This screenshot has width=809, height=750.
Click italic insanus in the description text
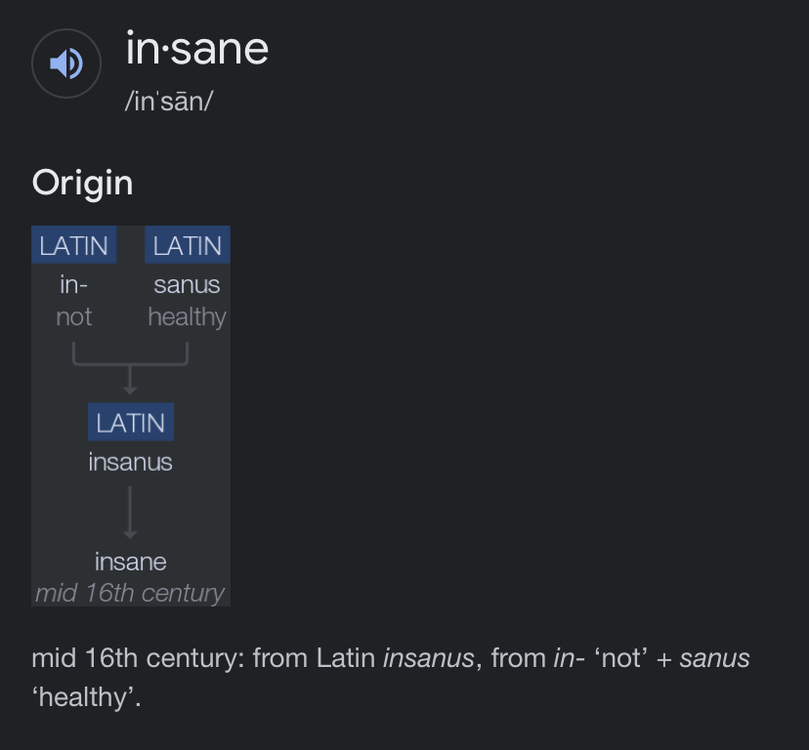click(428, 658)
